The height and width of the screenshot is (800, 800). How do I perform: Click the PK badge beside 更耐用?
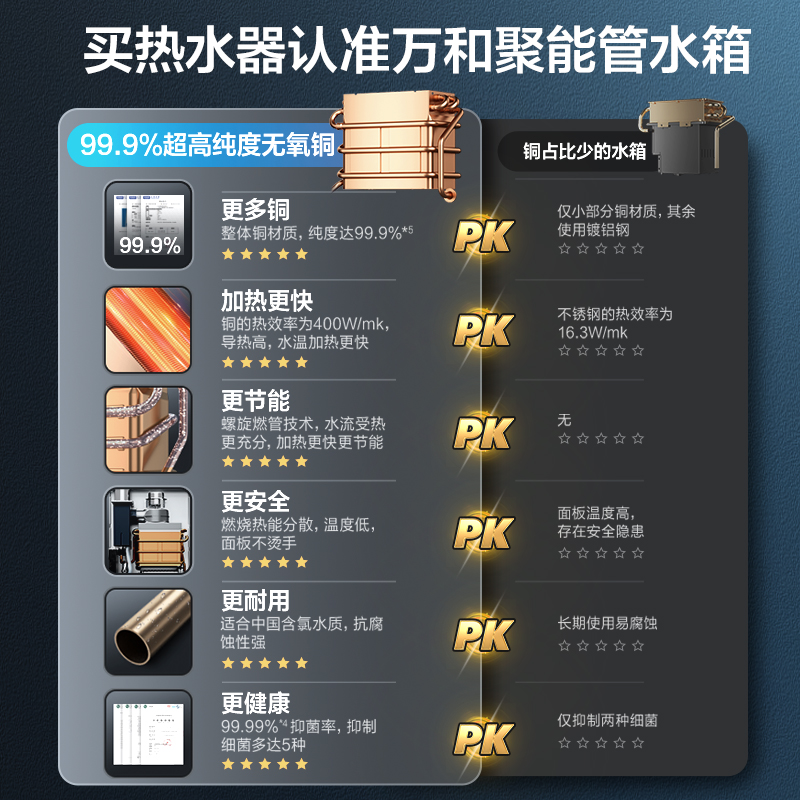[x=483, y=635]
